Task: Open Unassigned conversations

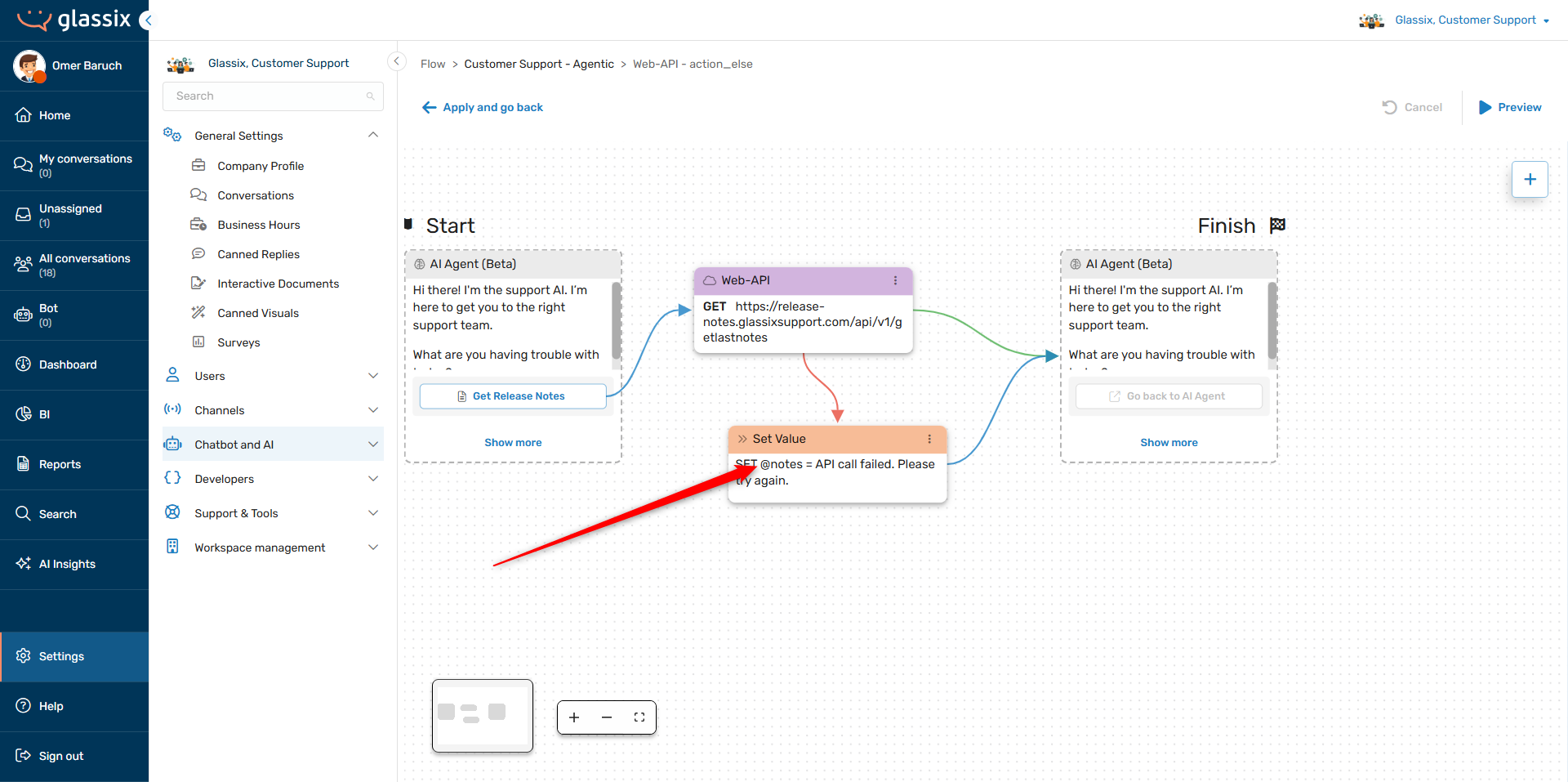Action: tap(74, 215)
